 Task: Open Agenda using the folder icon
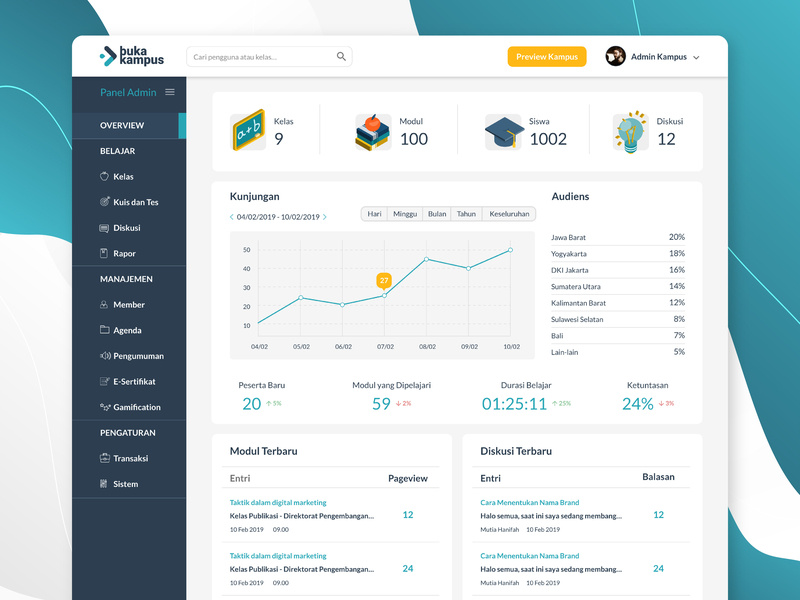point(105,330)
